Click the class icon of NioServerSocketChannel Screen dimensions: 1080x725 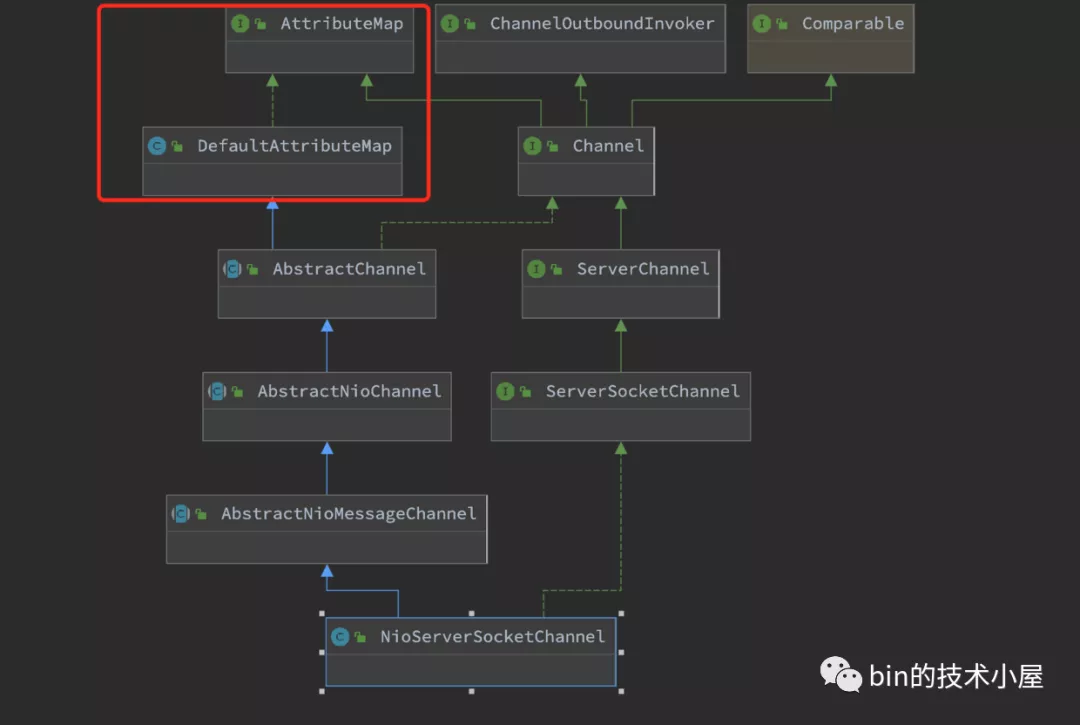340,637
